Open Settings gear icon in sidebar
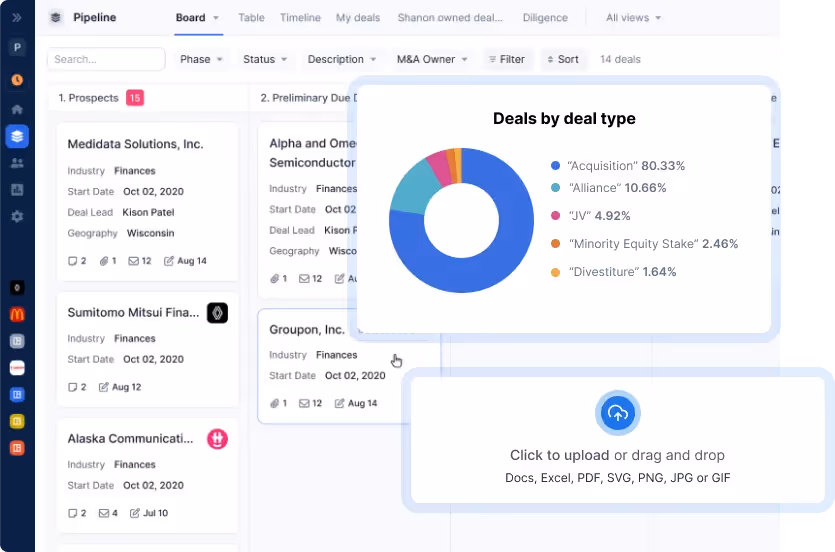The height and width of the screenshot is (552, 835). pyautogui.click(x=17, y=217)
